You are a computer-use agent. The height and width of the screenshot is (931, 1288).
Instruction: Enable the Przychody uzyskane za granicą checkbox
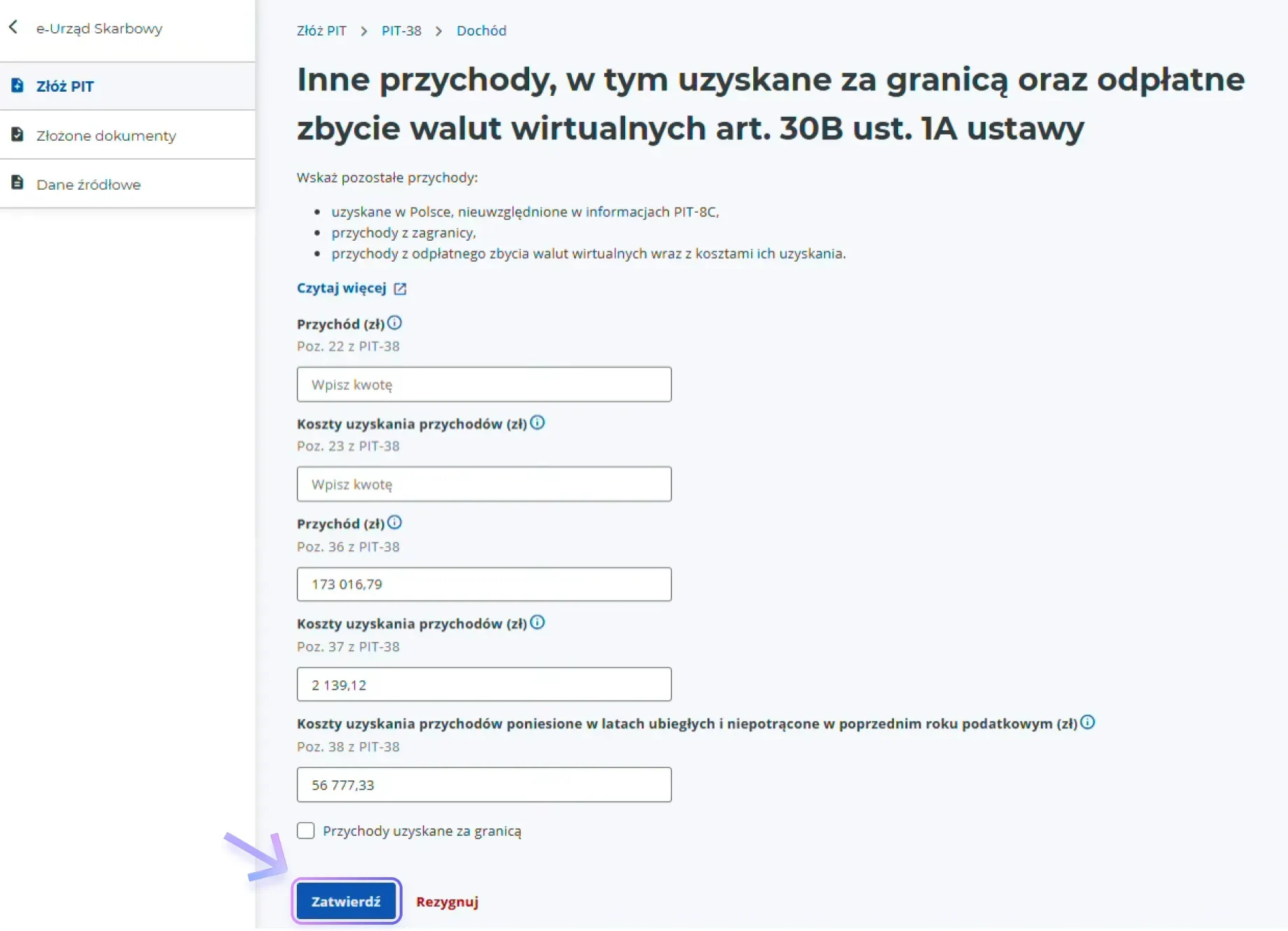pos(306,831)
